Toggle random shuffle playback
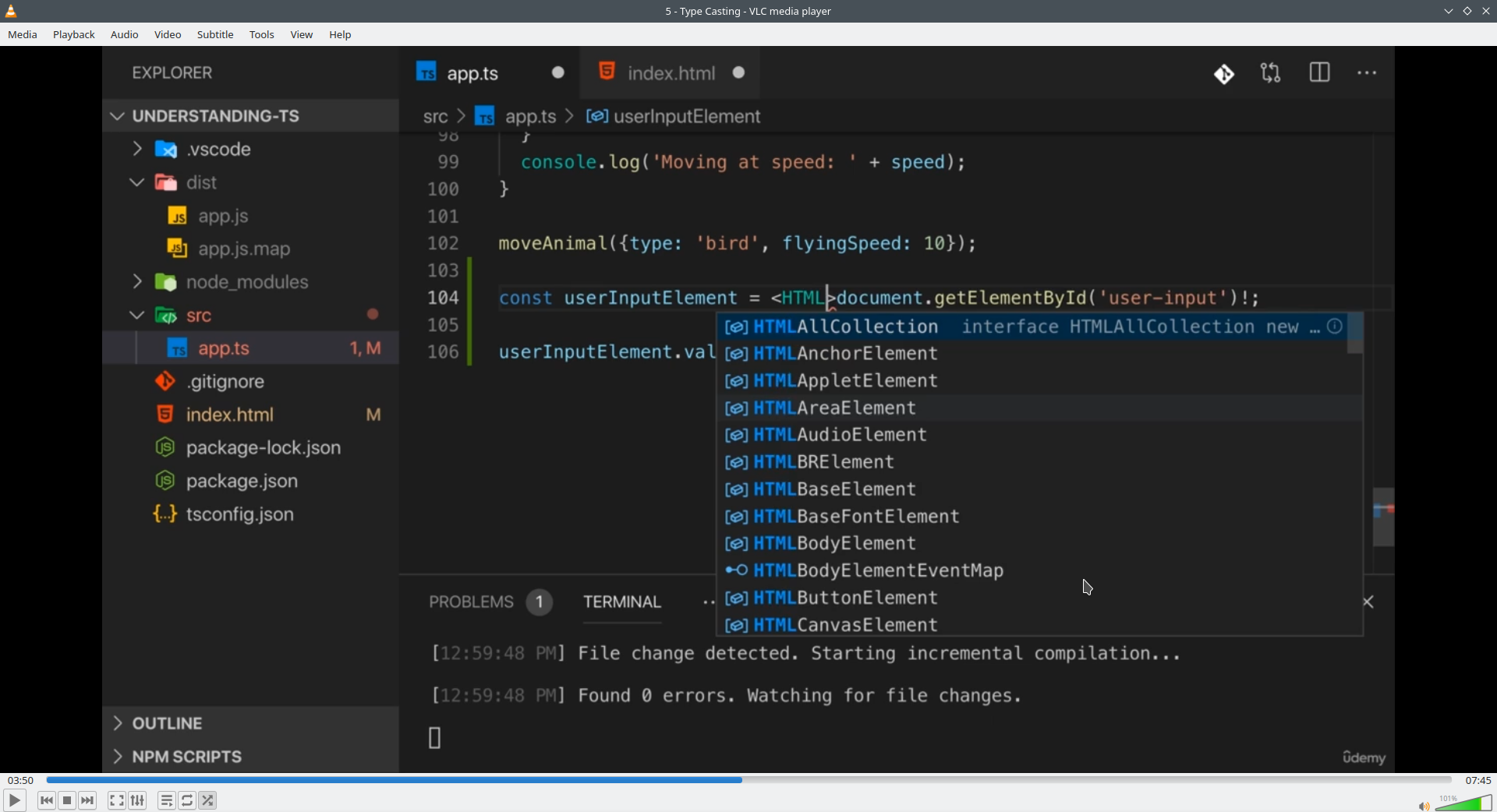Viewport: 1497px width, 812px height. [207, 800]
